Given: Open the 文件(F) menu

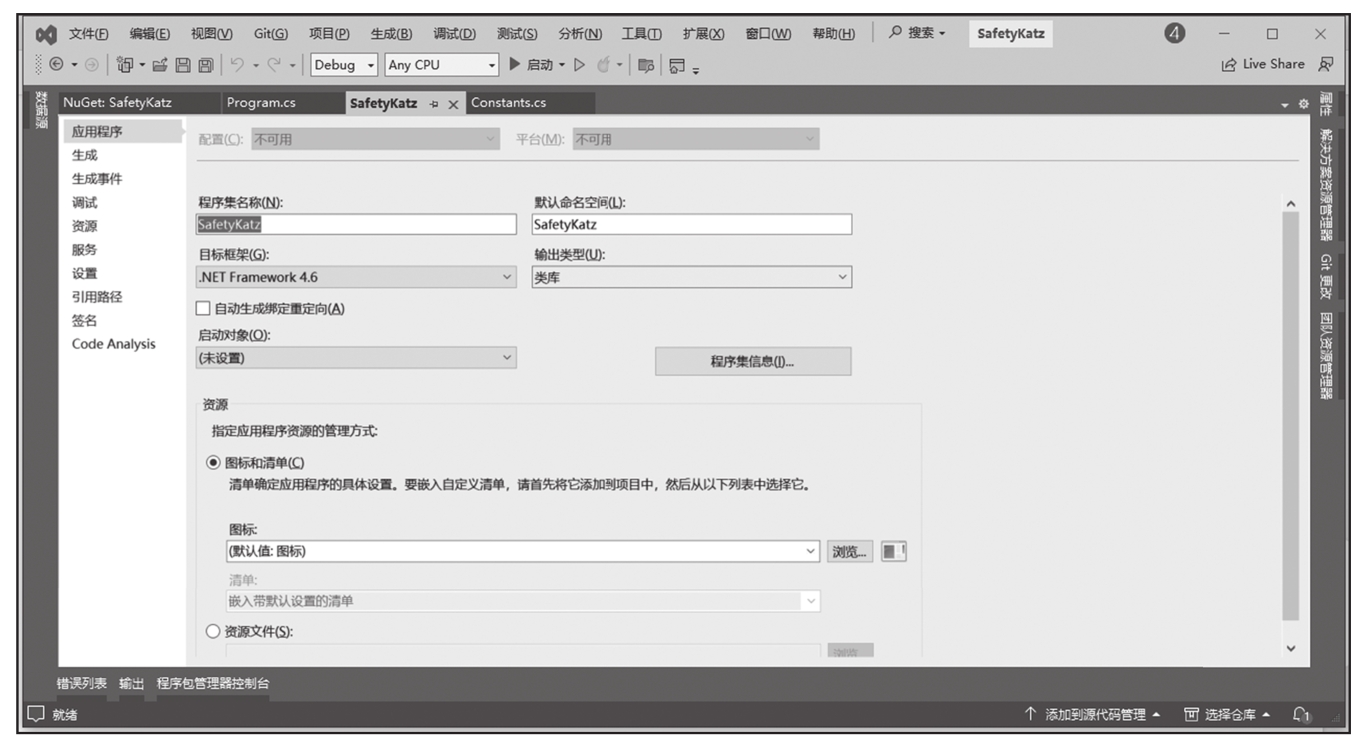Looking at the screenshot, I should [89, 34].
